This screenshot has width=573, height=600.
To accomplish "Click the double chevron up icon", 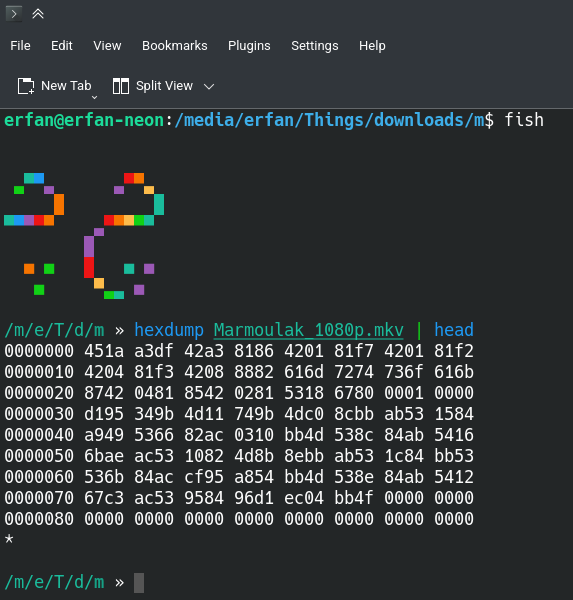I will 38,14.
